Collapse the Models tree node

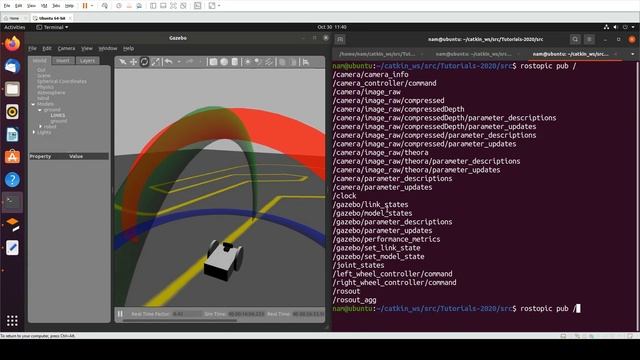[x=33, y=104]
